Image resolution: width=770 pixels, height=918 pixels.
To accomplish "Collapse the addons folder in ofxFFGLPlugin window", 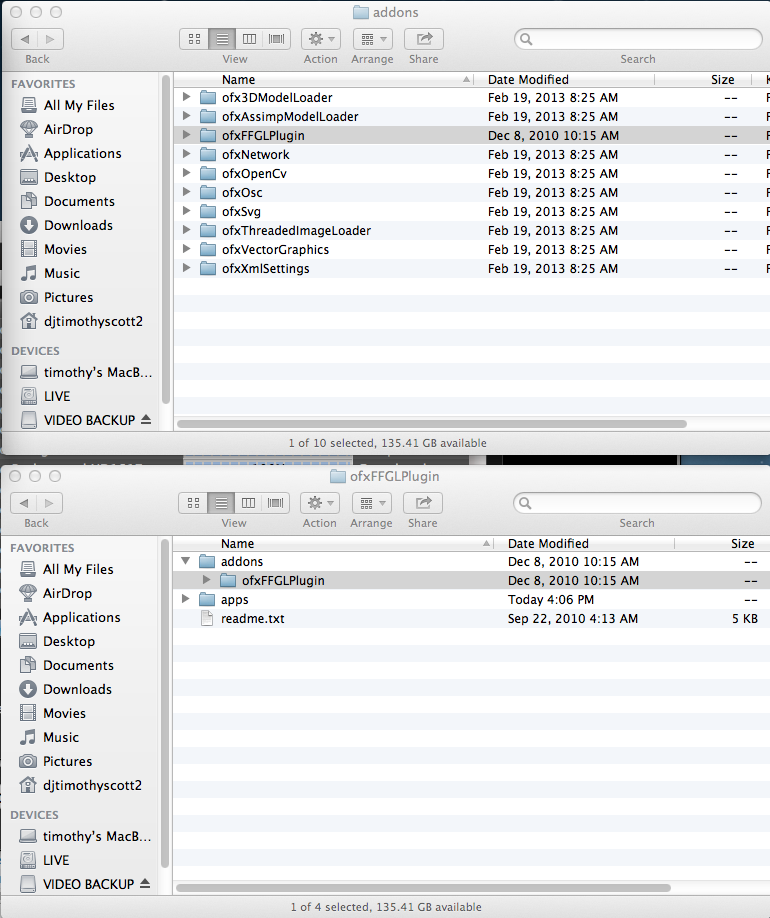I will tap(186, 562).
